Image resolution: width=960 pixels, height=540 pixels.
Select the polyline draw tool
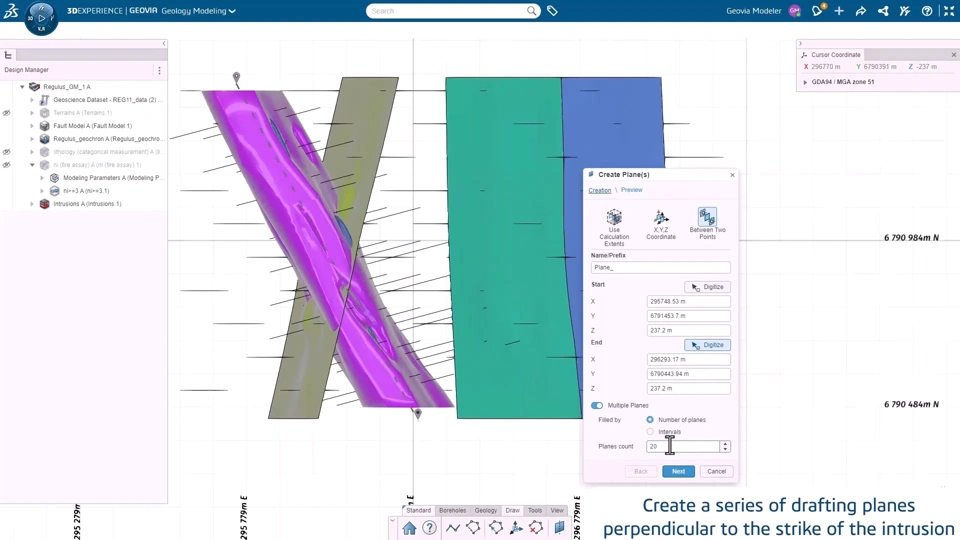click(452, 528)
